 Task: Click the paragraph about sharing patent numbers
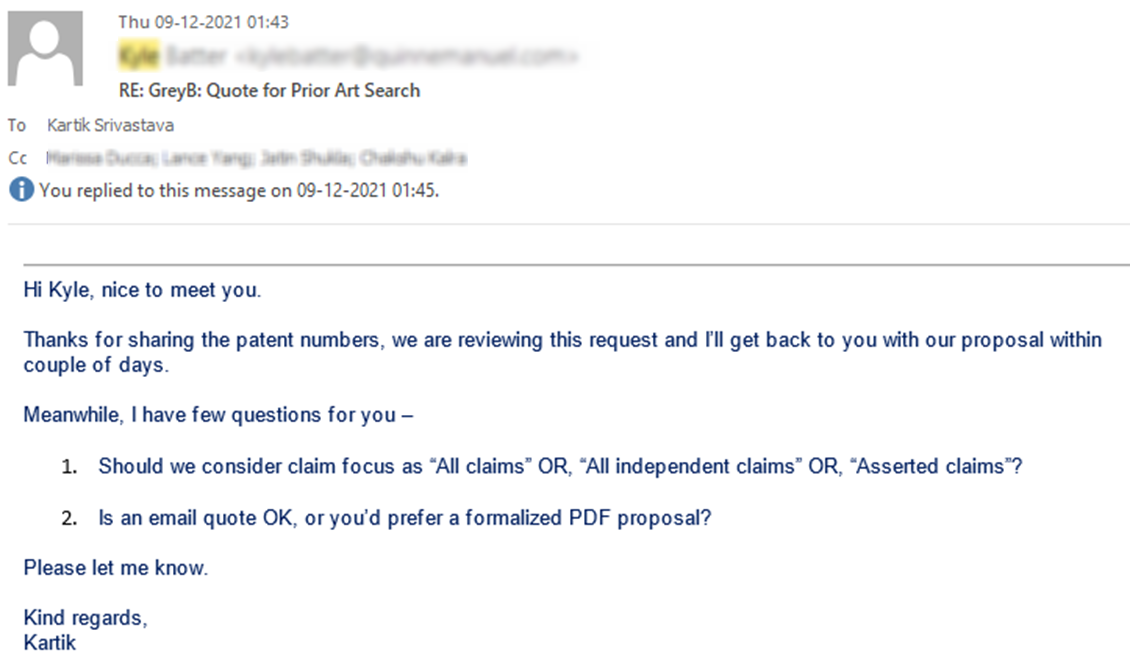pos(563,352)
